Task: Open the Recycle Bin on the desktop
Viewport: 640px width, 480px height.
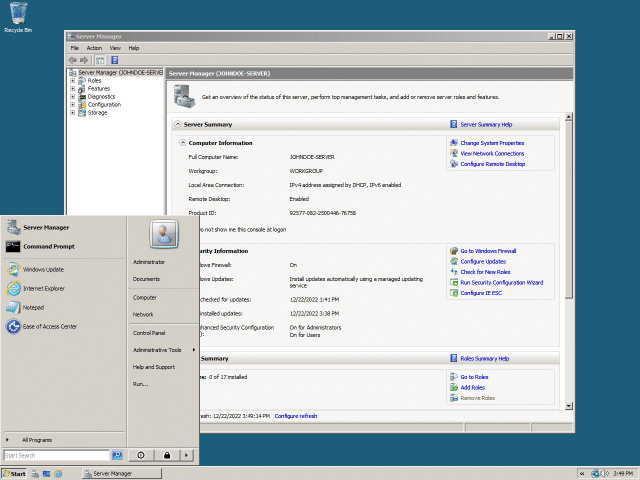Action: [x=18, y=14]
